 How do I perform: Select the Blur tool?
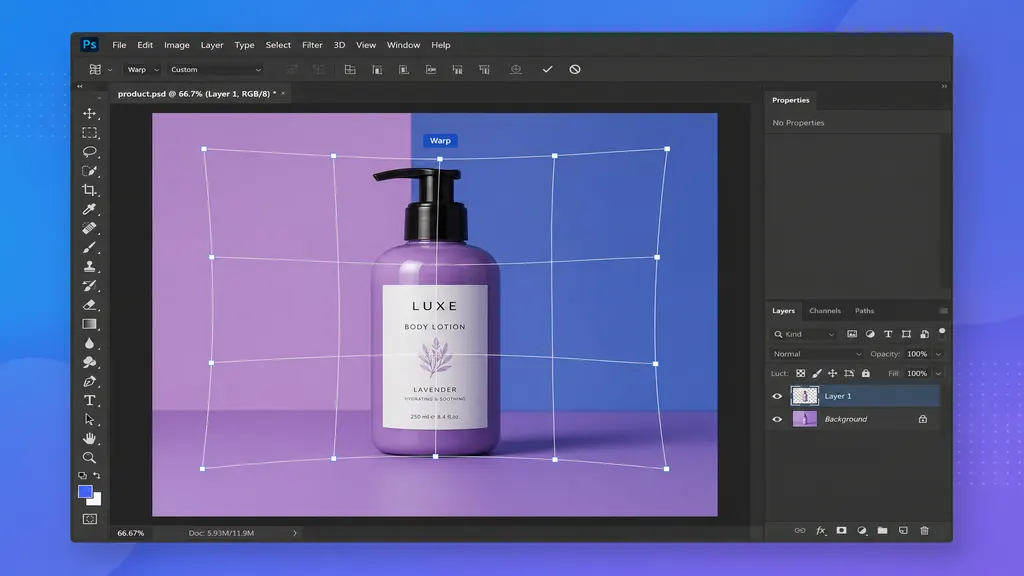coord(89,343)
